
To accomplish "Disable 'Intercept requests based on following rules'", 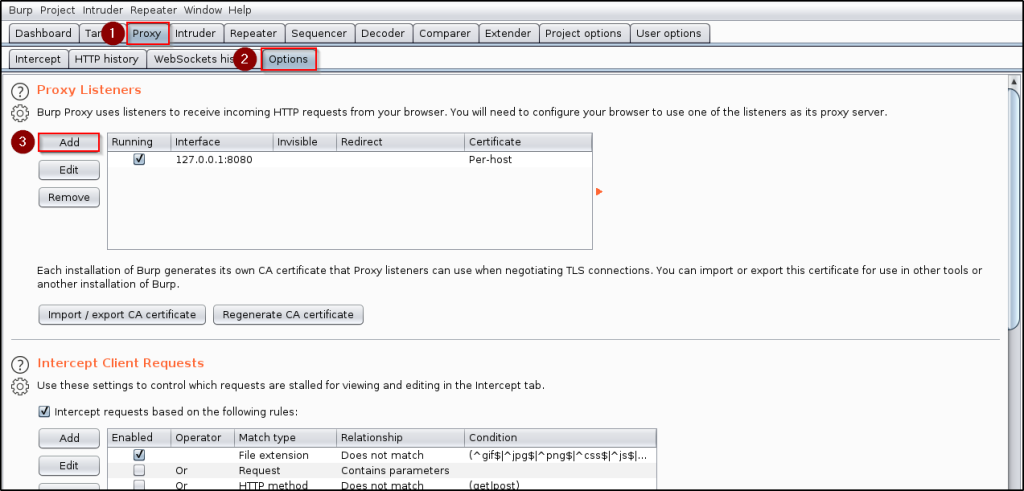I will [44, 411].
